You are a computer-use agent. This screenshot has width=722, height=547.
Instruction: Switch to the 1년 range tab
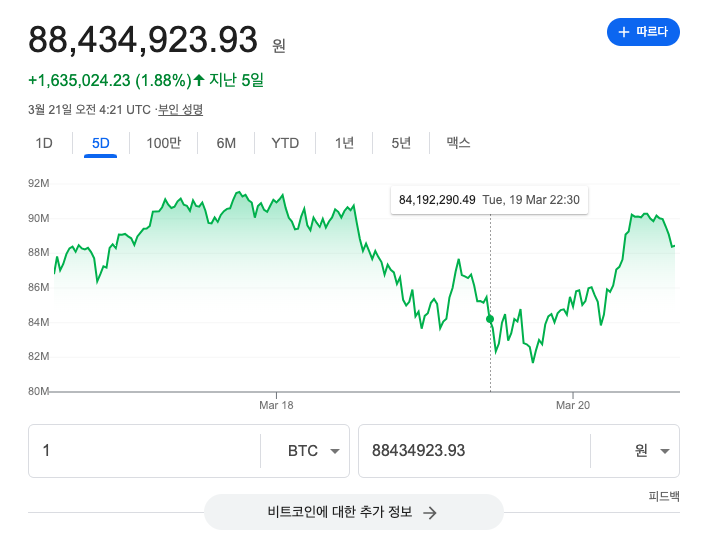(344, 143)
